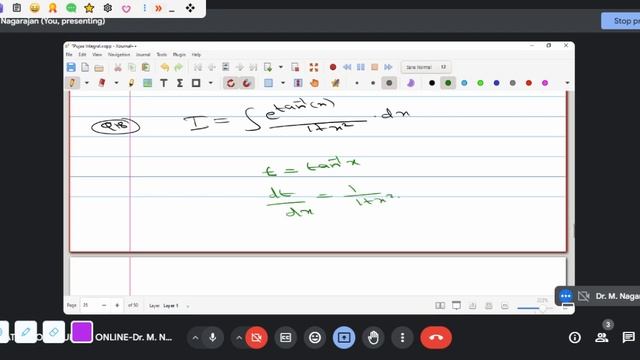Screen dimensions: 640x360
Task: Stop the audio playback
Action: (x=374, y=67)
